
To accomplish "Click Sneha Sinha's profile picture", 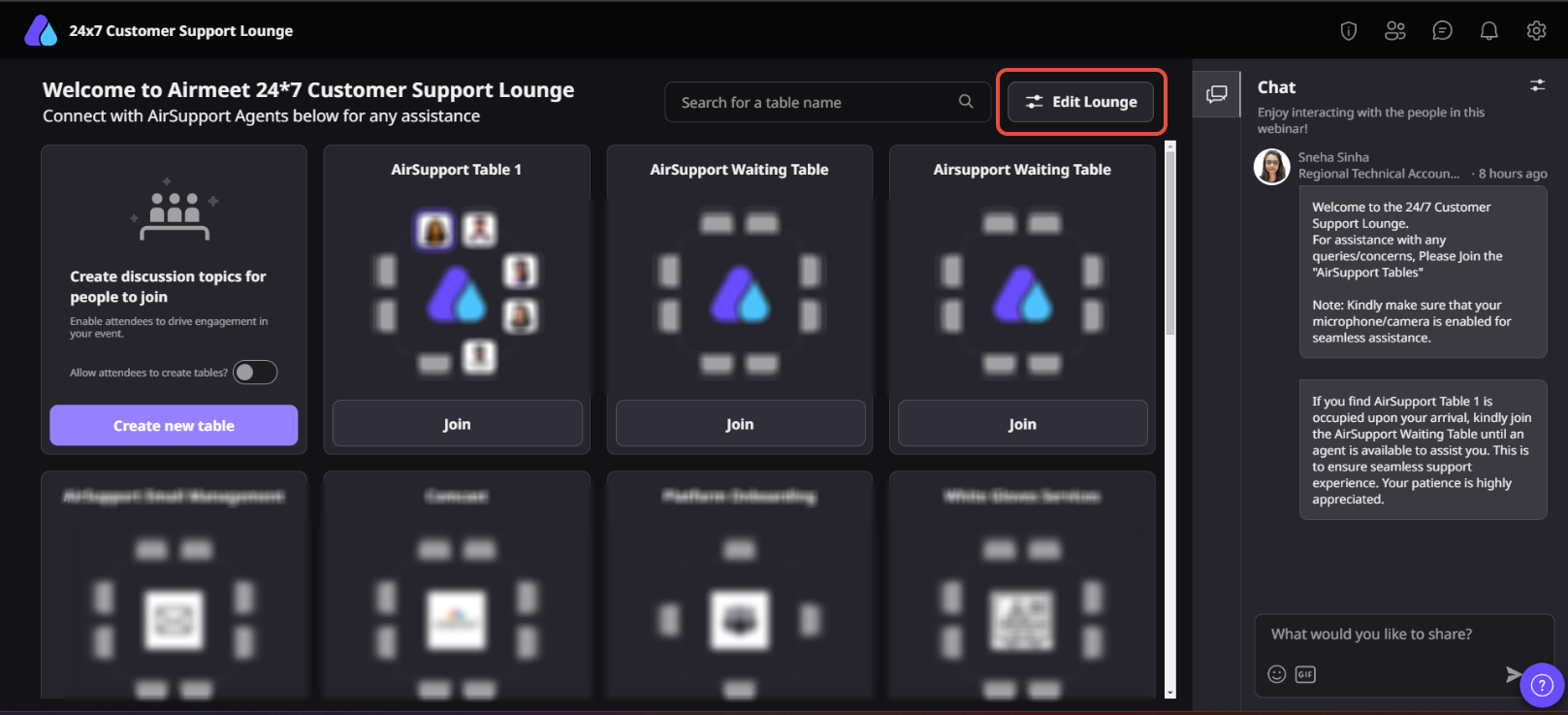I will click(x=1271, y=166).
